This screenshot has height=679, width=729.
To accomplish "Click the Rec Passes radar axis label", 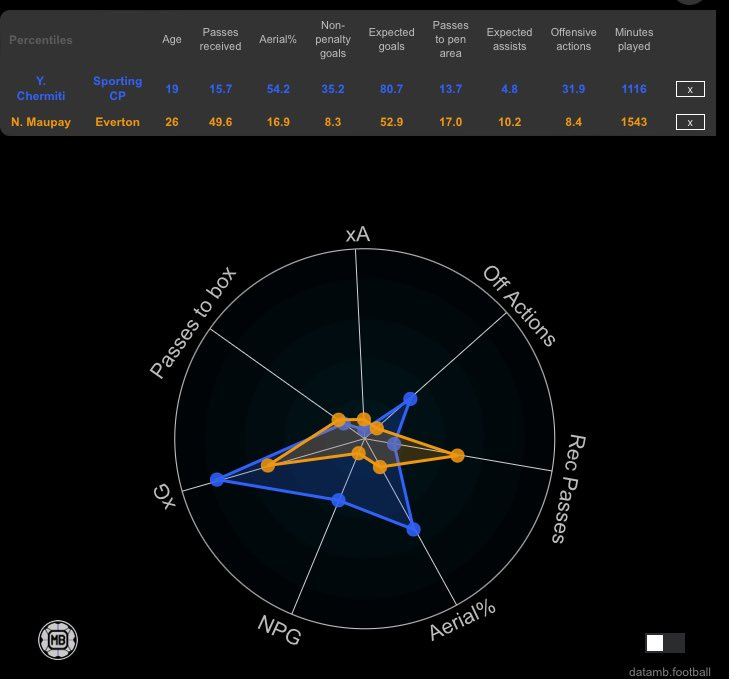I will pyautogui.click(x=568, y=489).
